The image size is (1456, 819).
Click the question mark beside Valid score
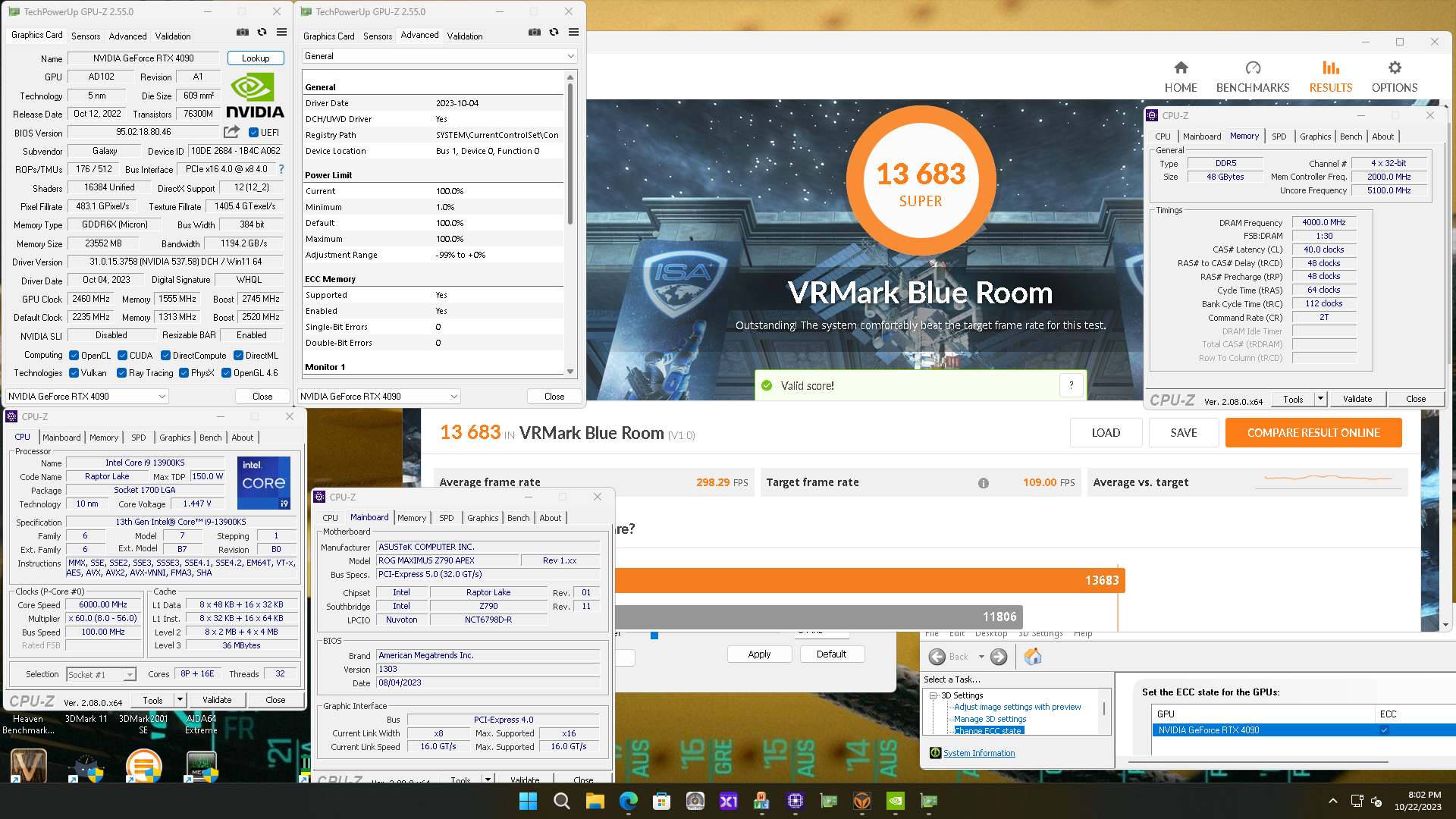tap(1072, 385)
